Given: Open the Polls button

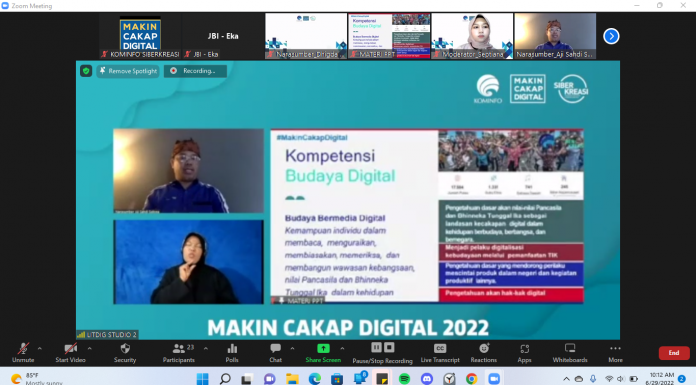Looking at the screenshot, I should [x=232, y=353].
